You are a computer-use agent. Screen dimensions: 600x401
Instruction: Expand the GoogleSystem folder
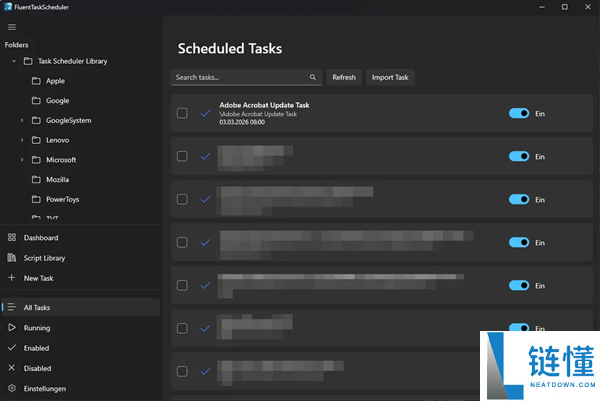pyautogui.click(x=22, y=120)
